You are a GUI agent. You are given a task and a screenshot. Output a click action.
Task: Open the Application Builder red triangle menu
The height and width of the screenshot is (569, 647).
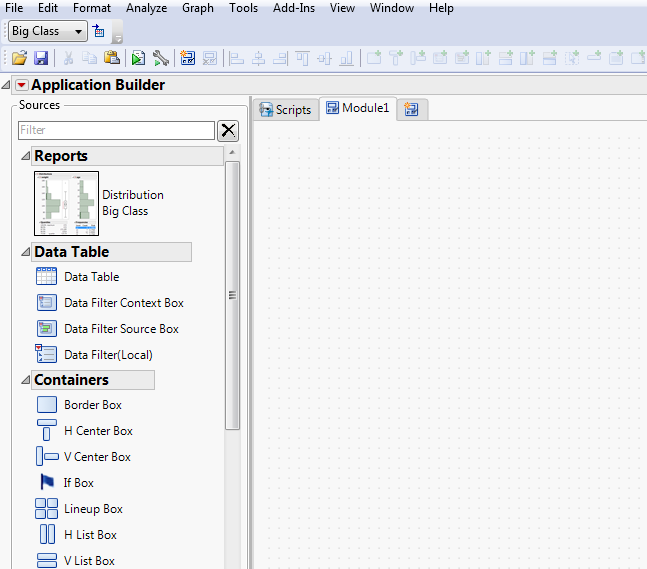(22, 86)
